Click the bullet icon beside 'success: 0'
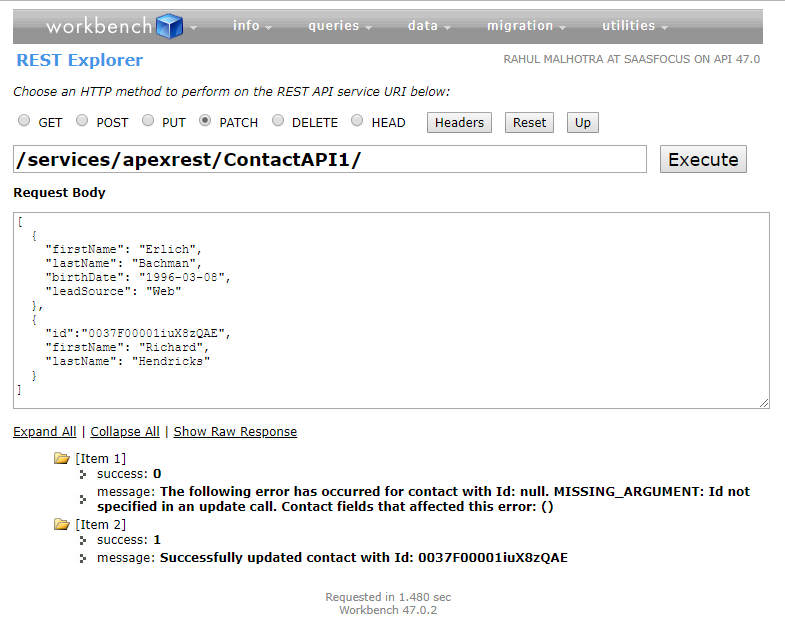 pos(83,474)
